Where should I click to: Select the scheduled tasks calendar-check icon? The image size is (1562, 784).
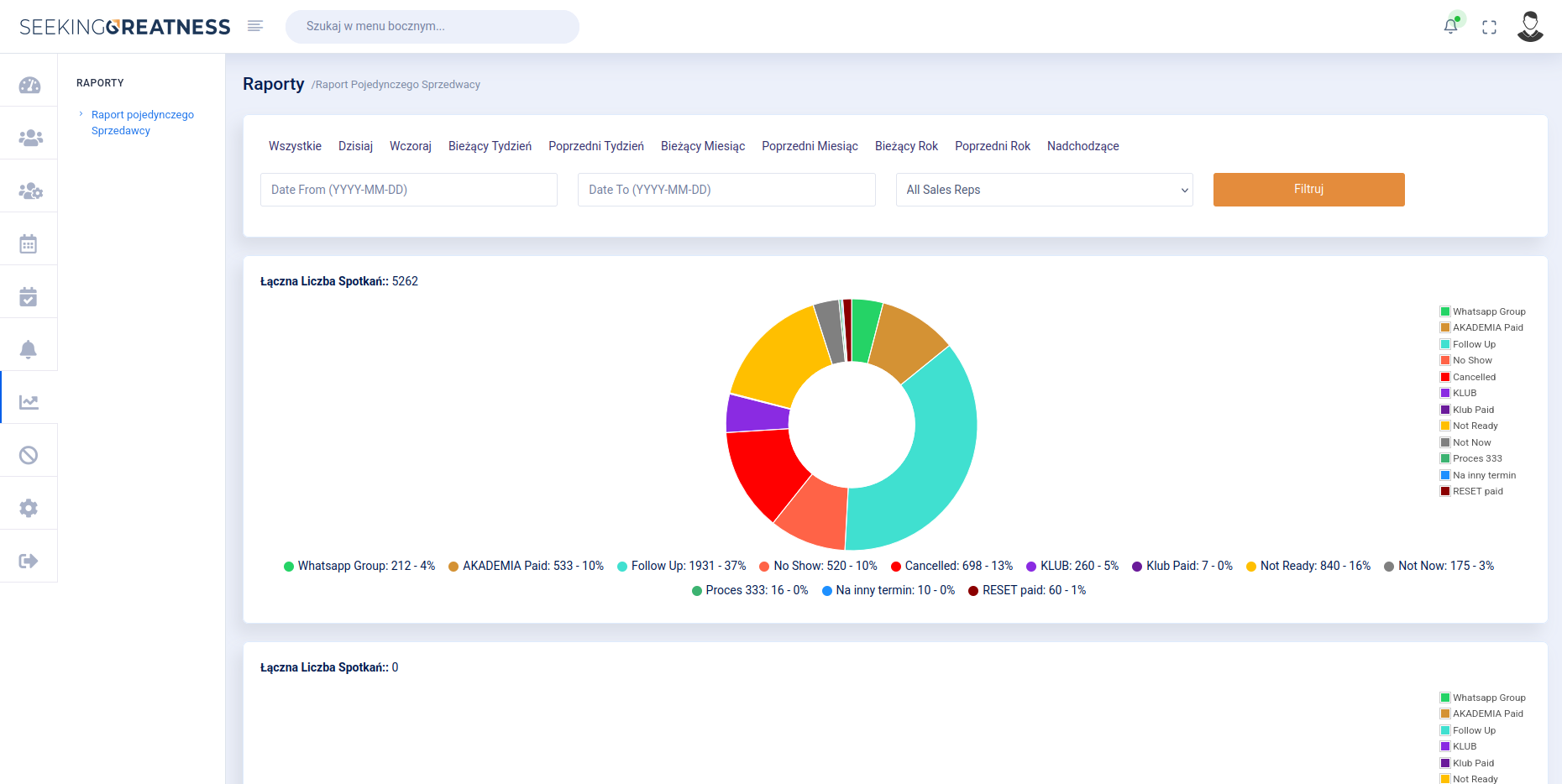29,291
